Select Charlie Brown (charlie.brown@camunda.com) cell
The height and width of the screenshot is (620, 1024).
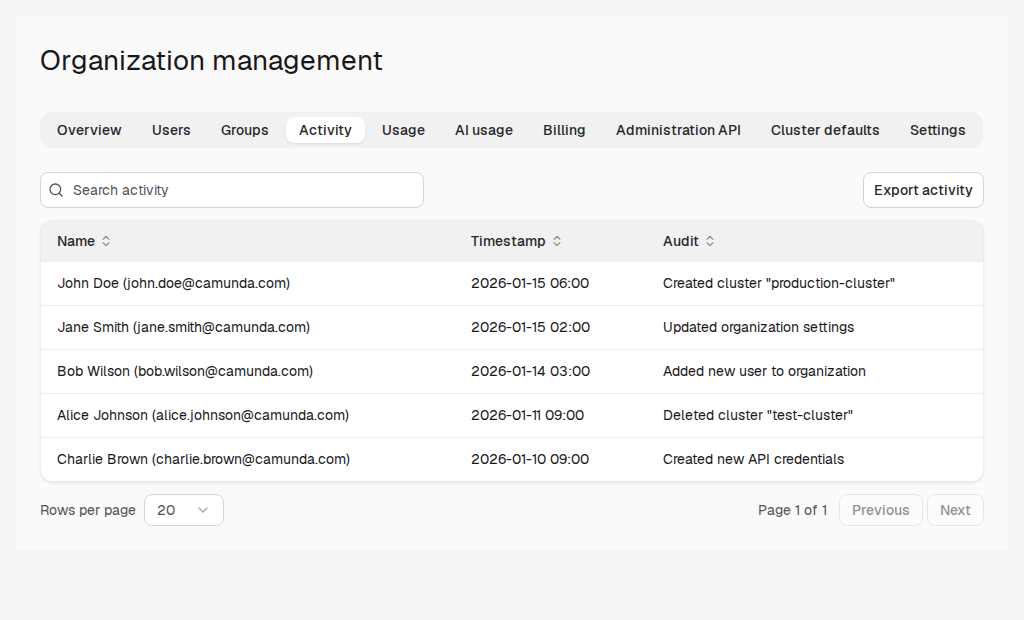pos(204,459)
